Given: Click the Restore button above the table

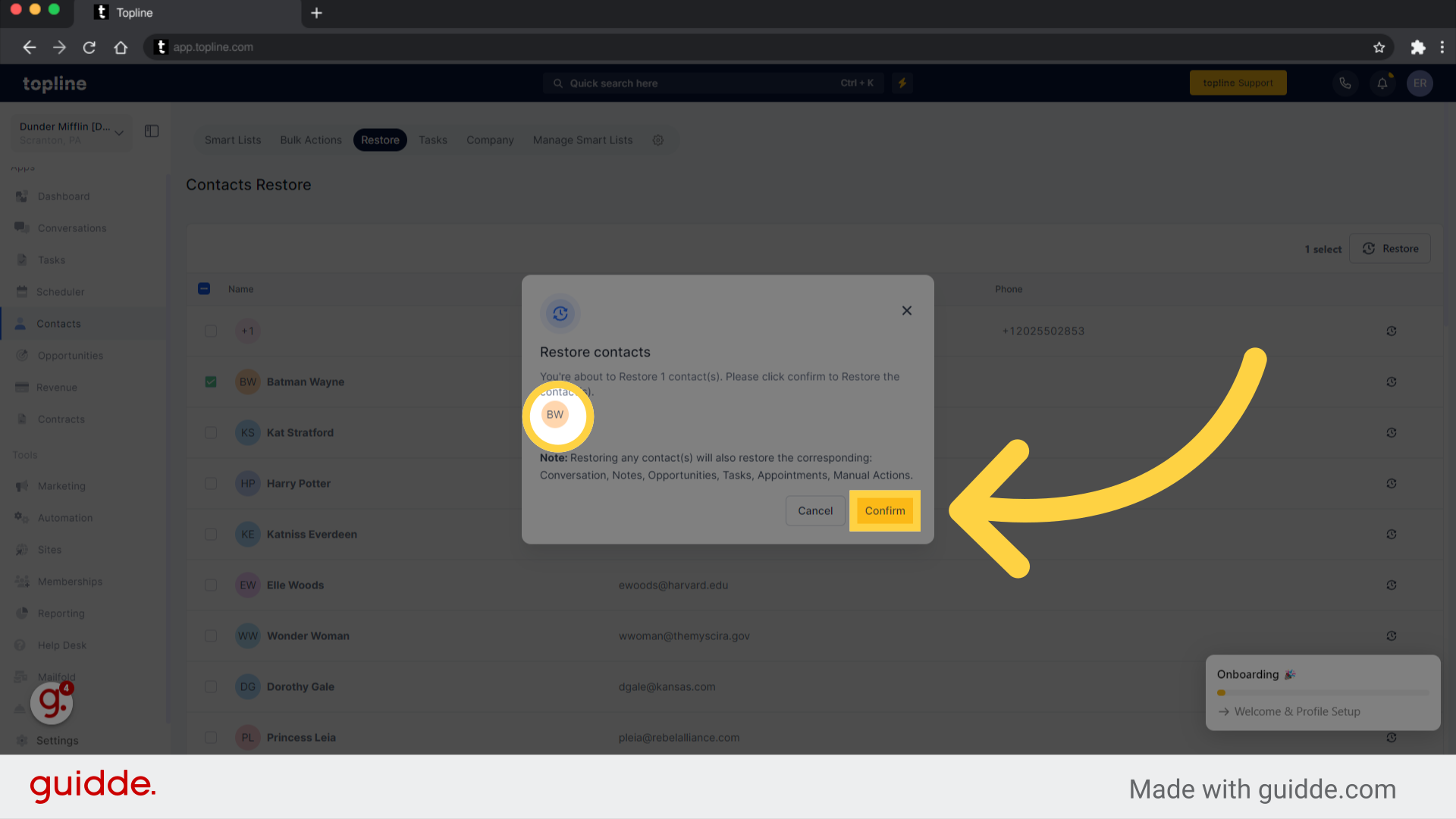Looking at the screenshot, I should [x=1390, y=249].
